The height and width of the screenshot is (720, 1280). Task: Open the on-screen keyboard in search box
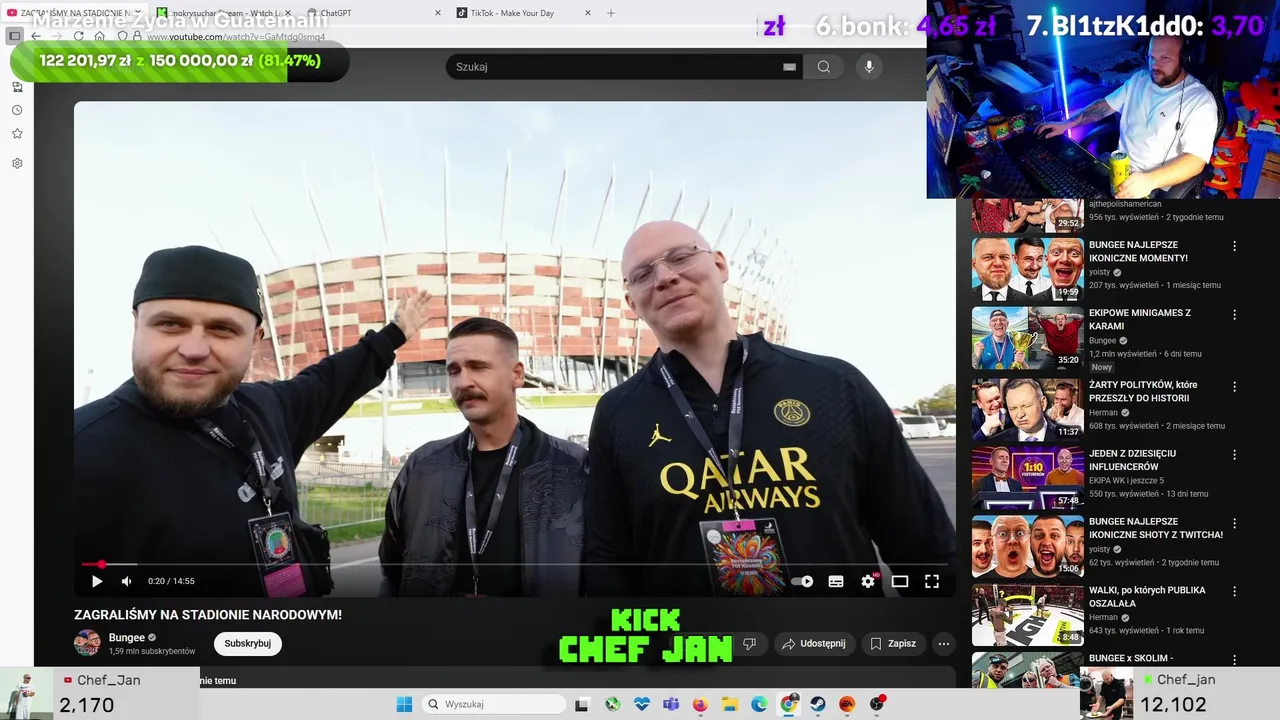[x=789, y=67]
